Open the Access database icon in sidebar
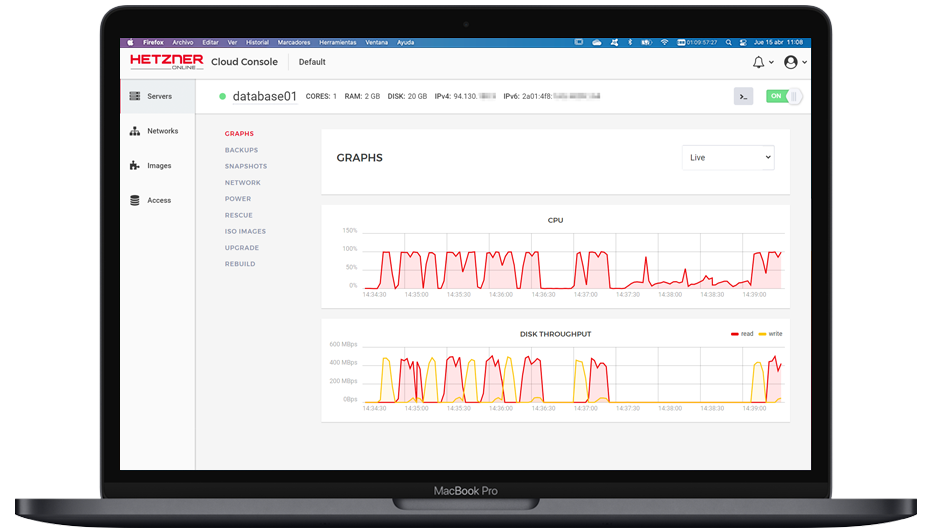Image resolution: width=931 pixels, height=532 pixels. click(x=135, y=200)
